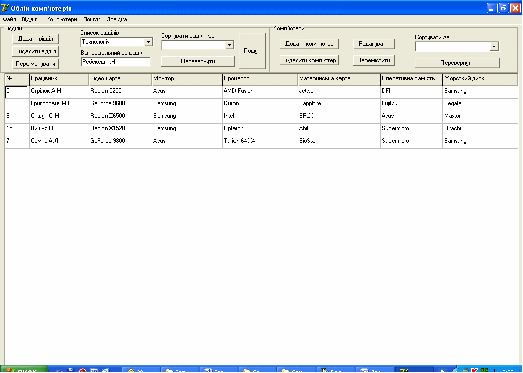
Task: Click bottom button of left three-button stack
Action: [x=36, y=64]
